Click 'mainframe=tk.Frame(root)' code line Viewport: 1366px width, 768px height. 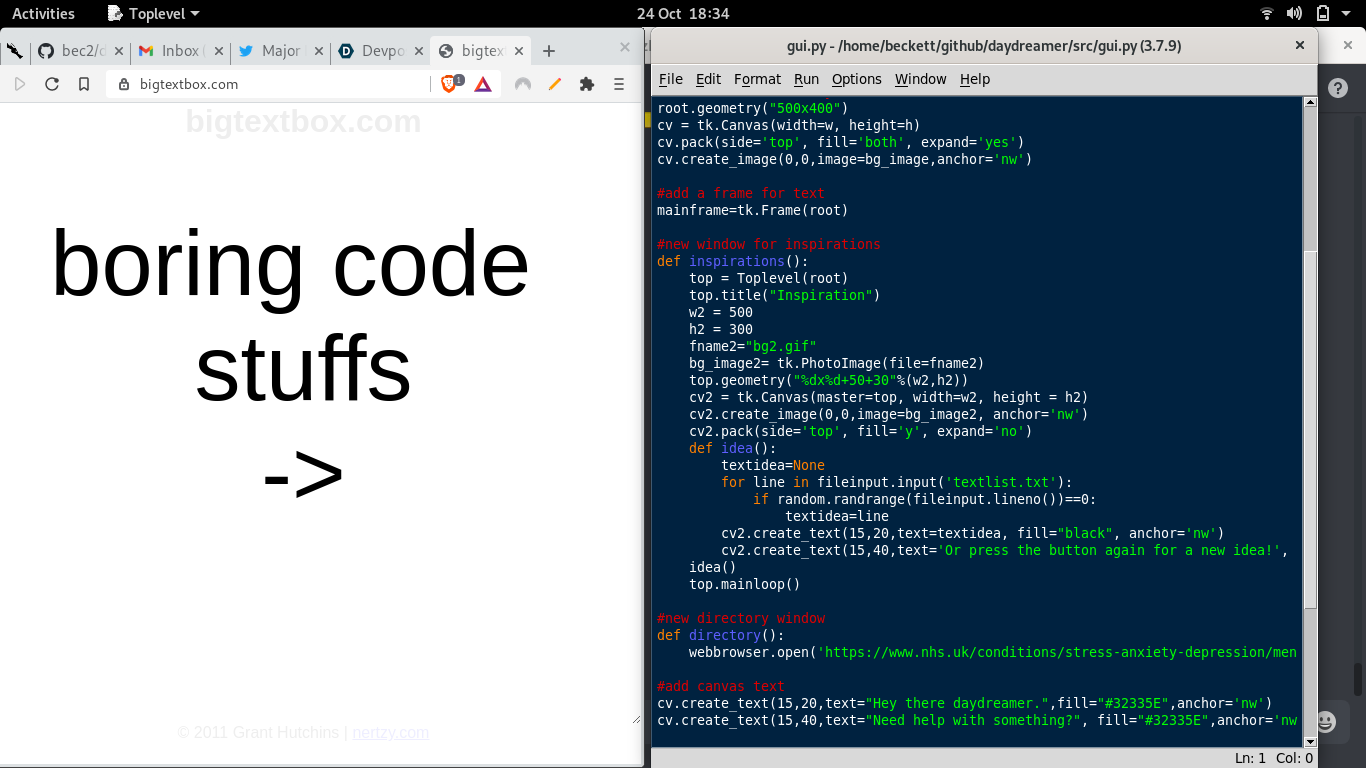[753, 210]
